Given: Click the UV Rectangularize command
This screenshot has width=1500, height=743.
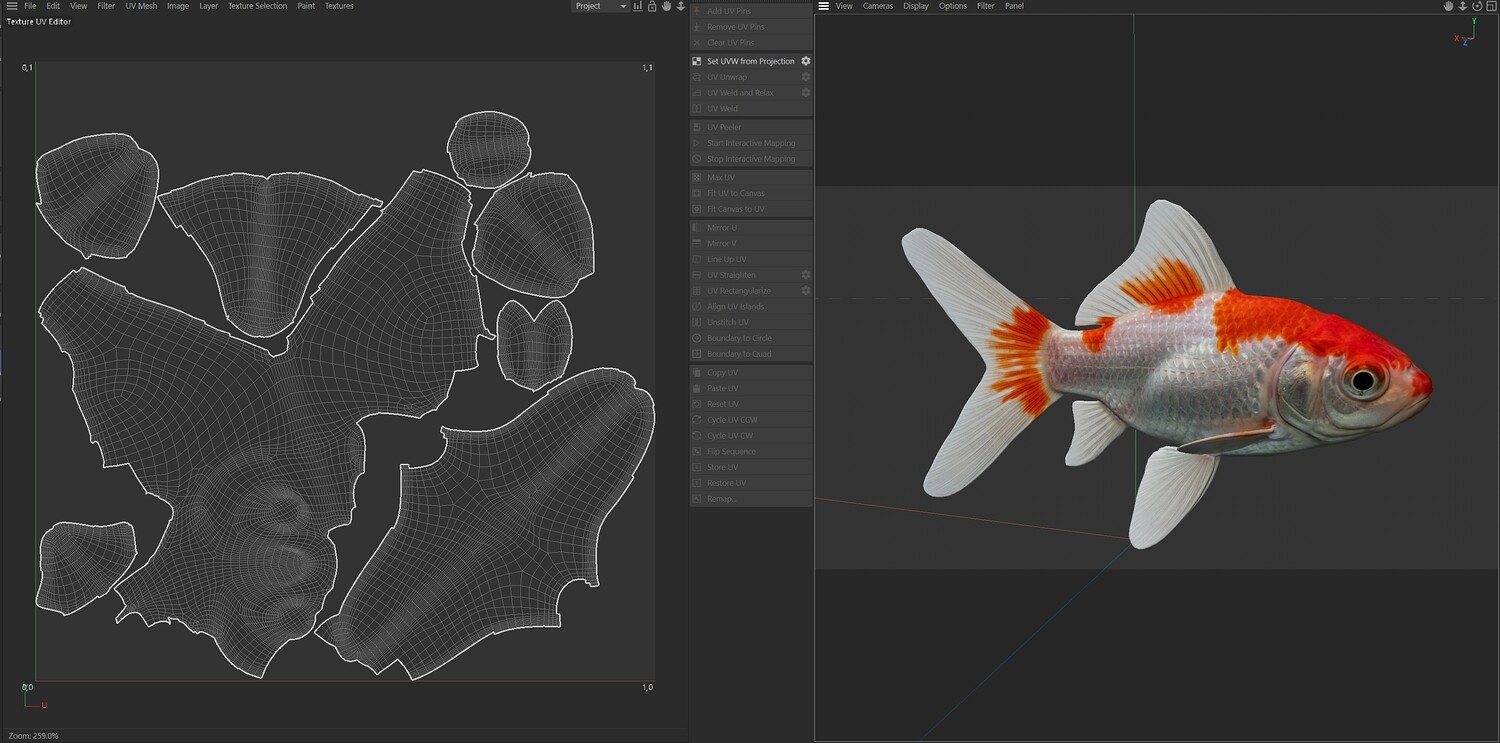Looking at the screenshot, I should [x=751, y=291].
